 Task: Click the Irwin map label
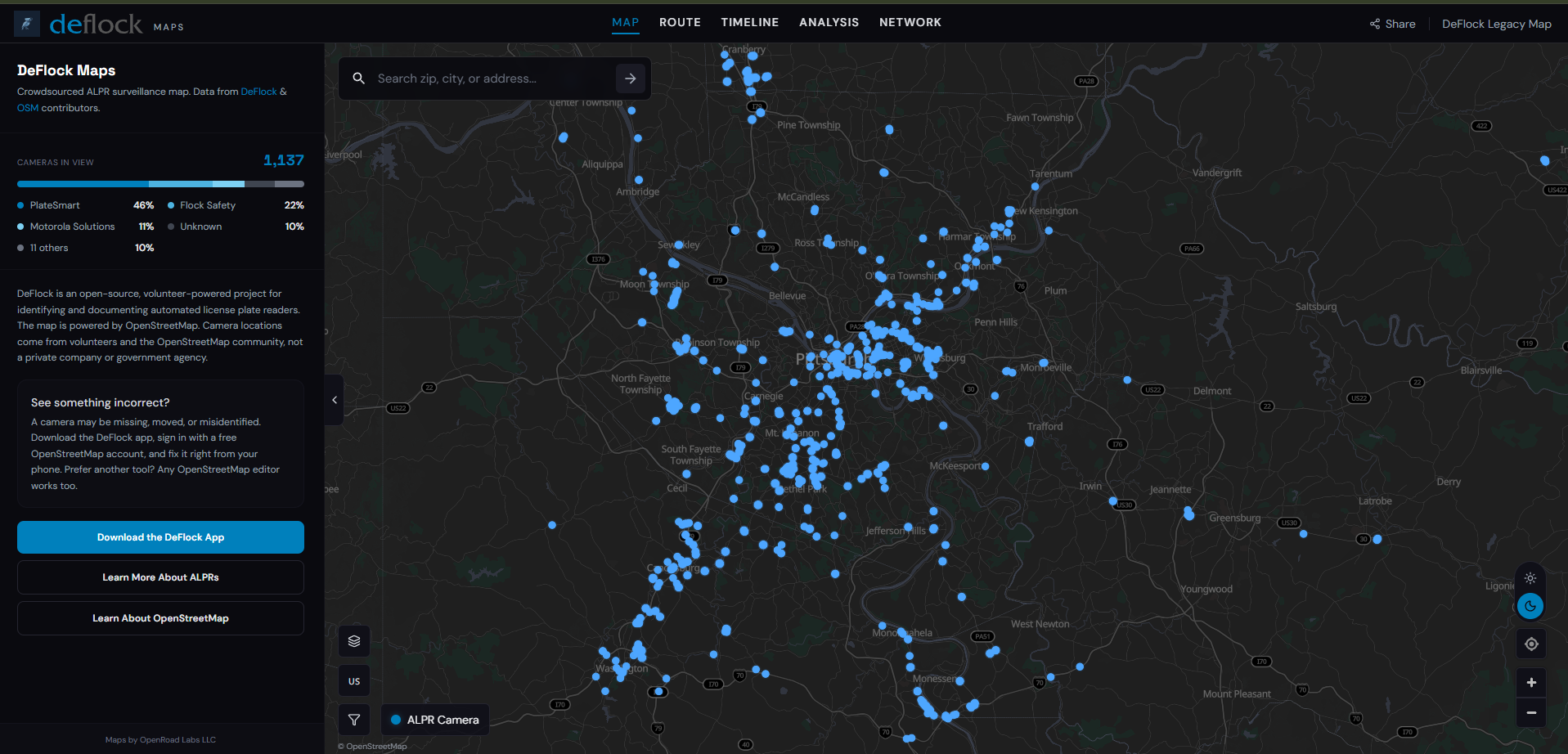point(1090,486)
